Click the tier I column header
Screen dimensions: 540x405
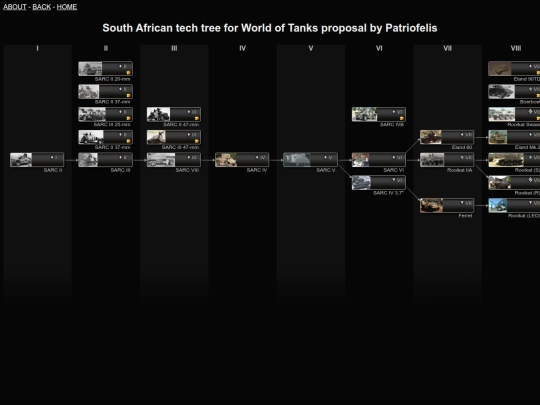click(x=37, y=48)
